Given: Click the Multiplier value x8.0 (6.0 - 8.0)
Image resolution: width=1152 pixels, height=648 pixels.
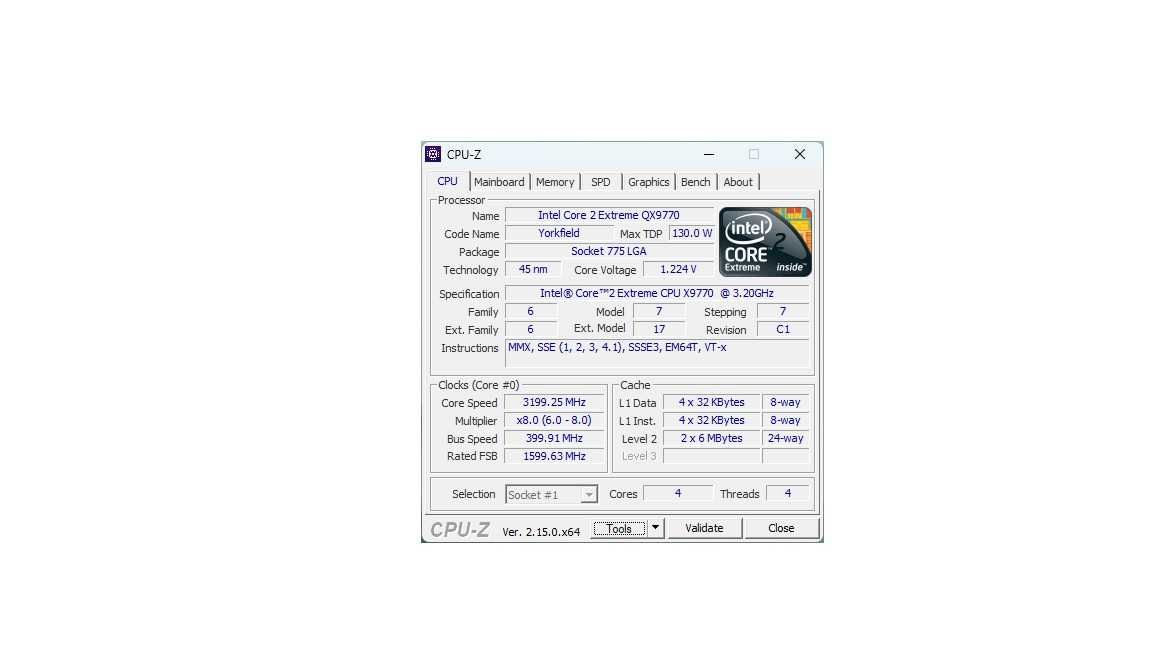Looking at the screenshot, I should pyautogui.click(x=554, y=420).
